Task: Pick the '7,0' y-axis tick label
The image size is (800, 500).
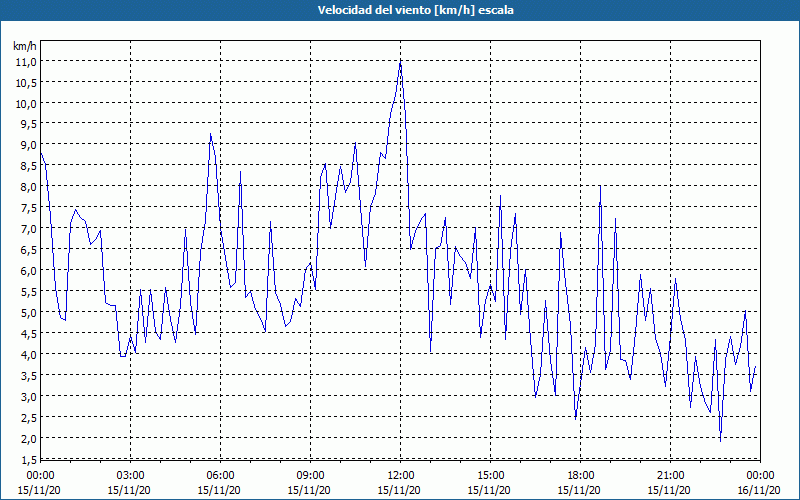Action: [x=29, y=229]
